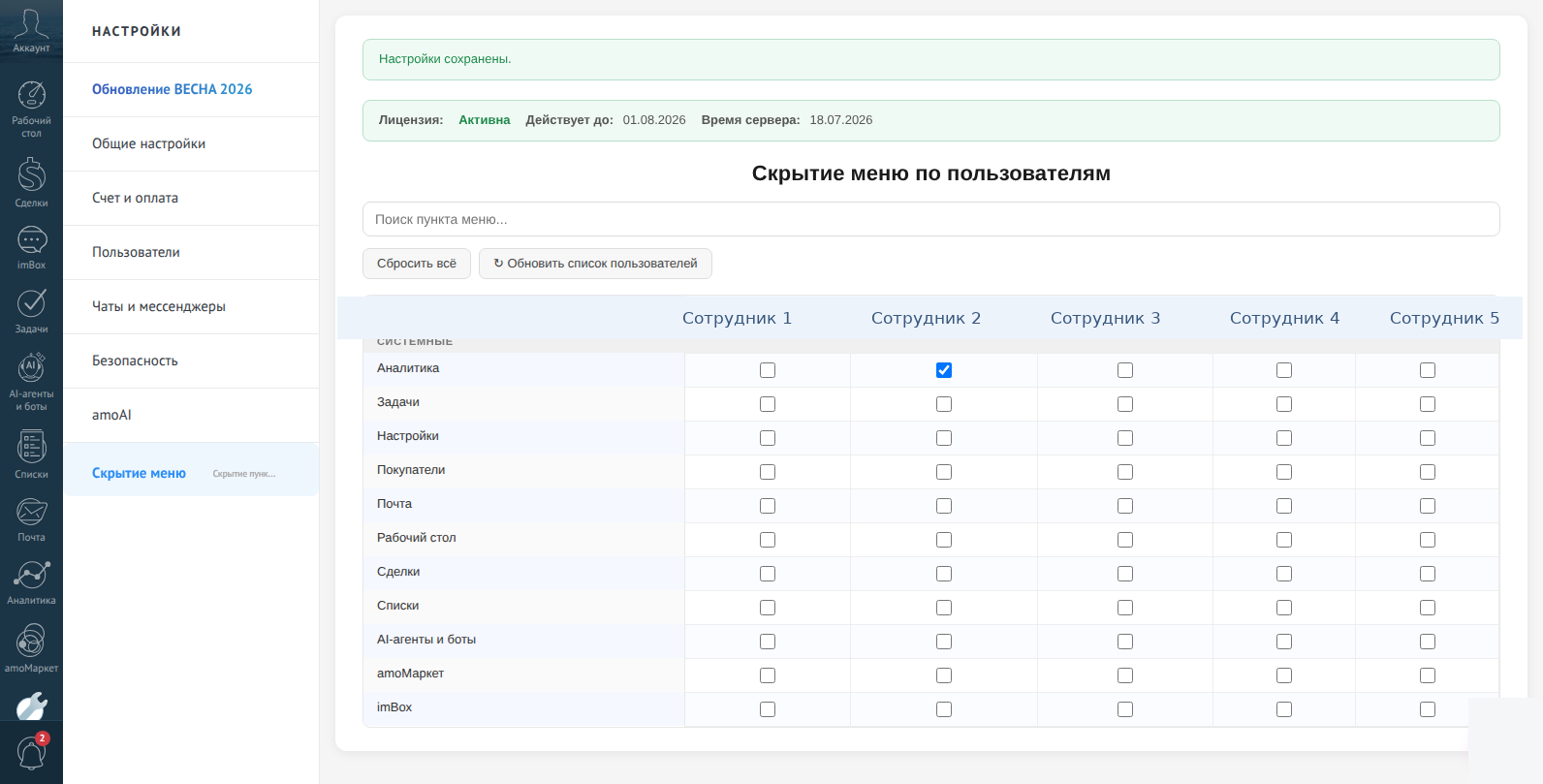Open Задачи tasks icon
This screenshot has height=784, width=1543.
click(x=31, y=310)
